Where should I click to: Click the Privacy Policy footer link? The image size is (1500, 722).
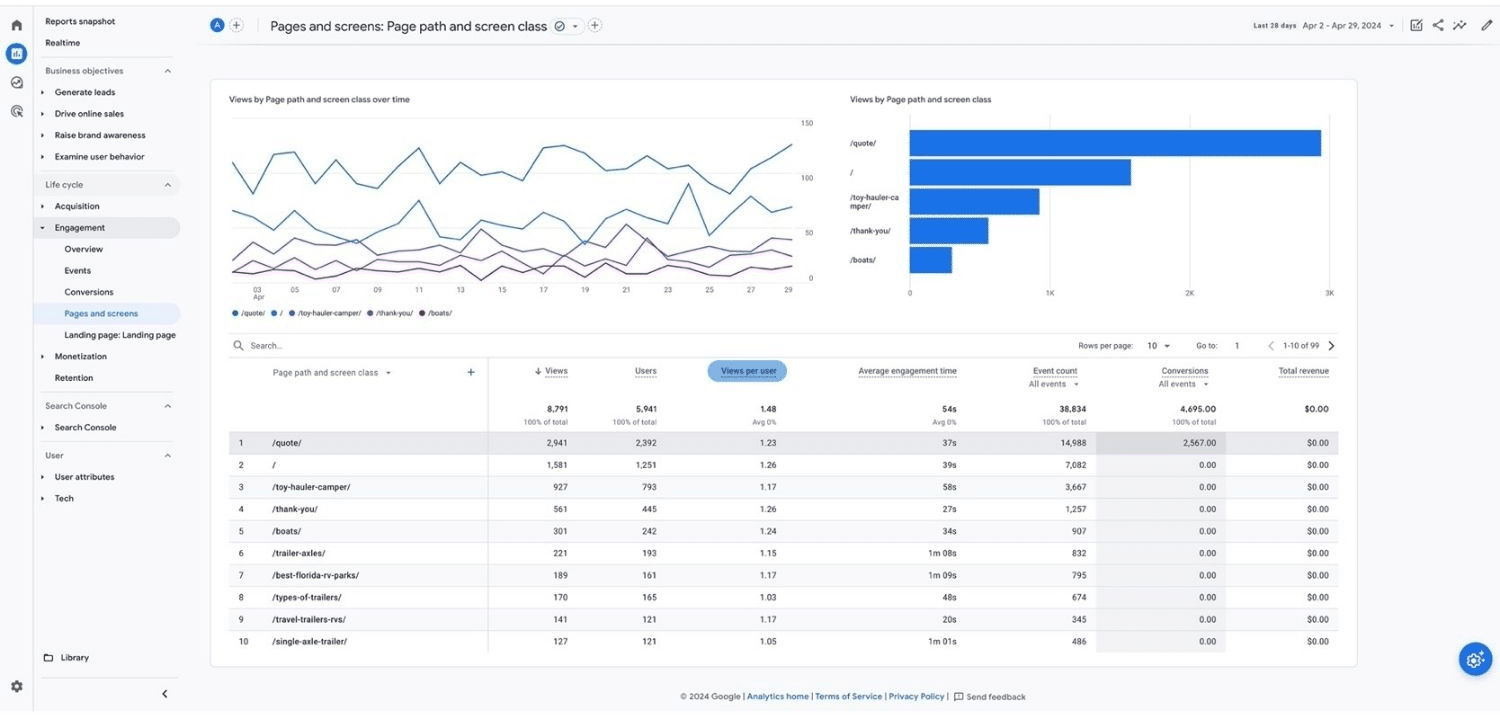click(x=916, y=697)
